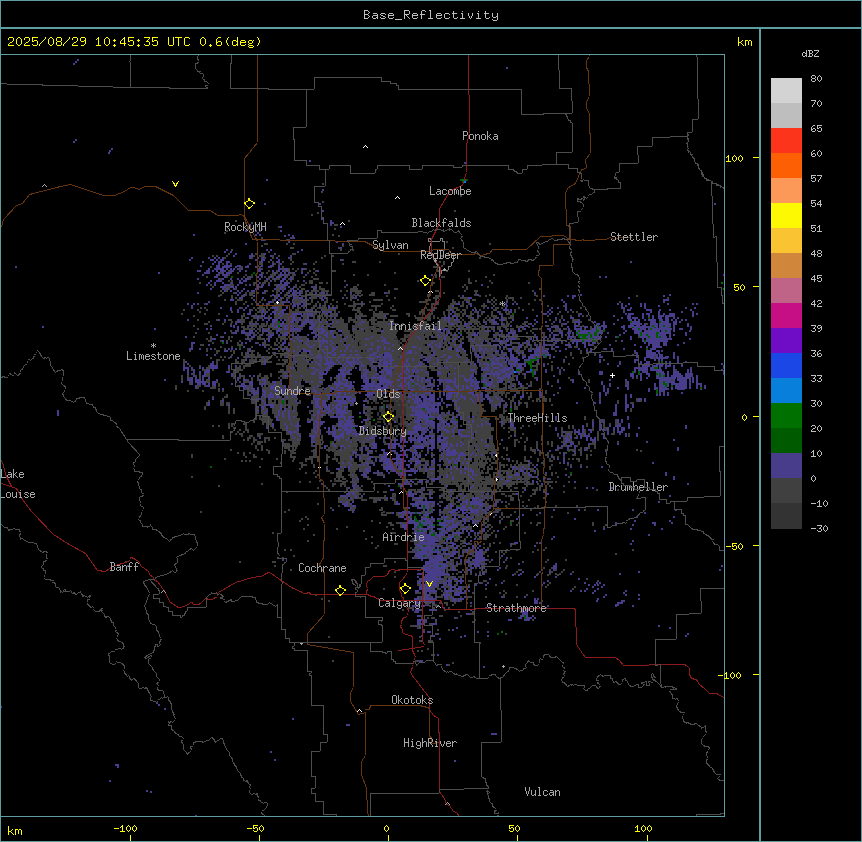Select the slate purple 0-10 dBZ legend swatch
The height and width of the screenshot is (842, 862).
coord(786,466)
